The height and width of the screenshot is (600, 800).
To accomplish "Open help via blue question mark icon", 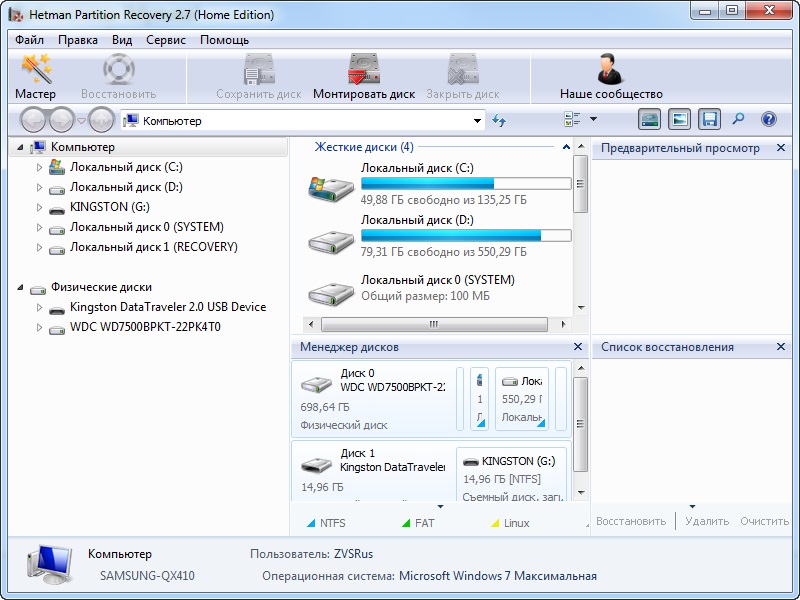I will point(768,120).
